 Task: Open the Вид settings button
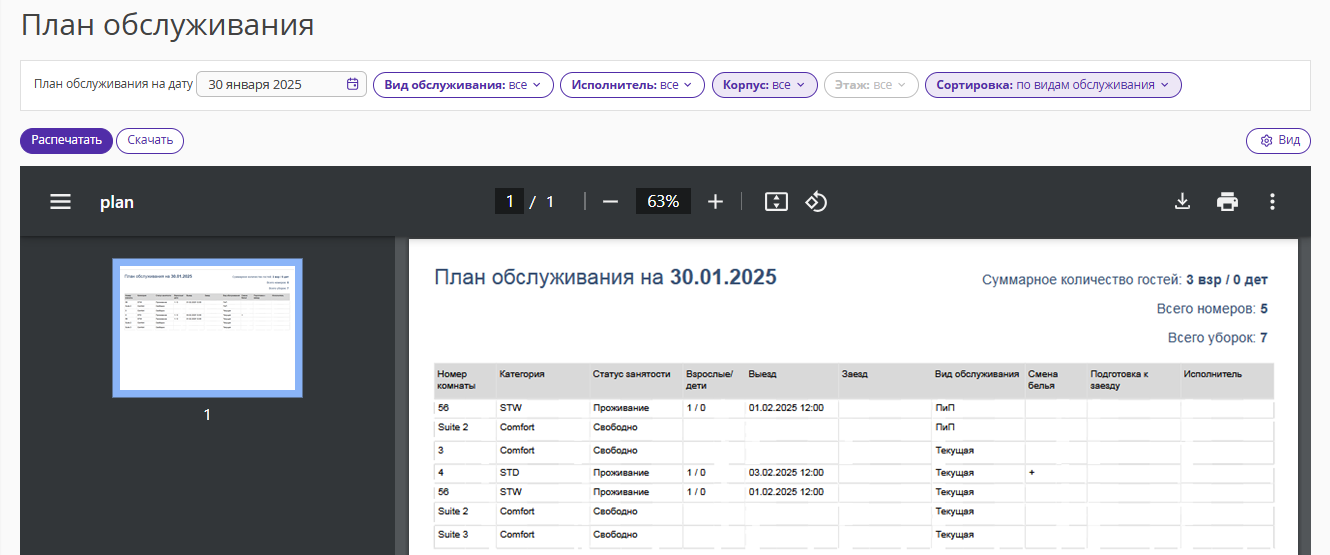(x=1278, y=140)
